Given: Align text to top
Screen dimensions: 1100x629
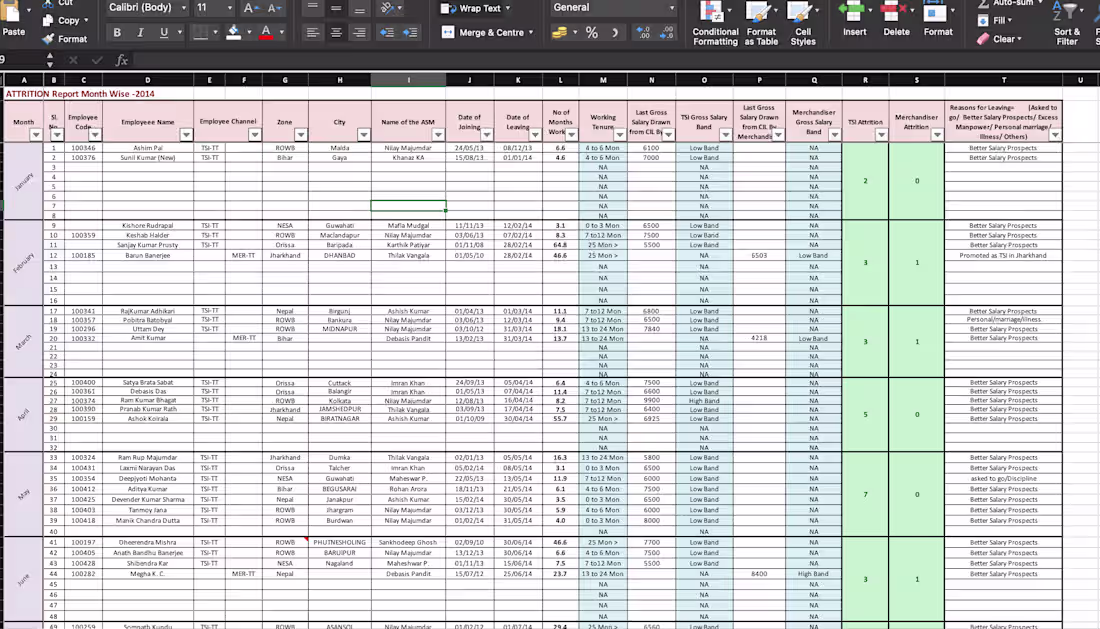Looking at the screenshot, I should (313, 8).
